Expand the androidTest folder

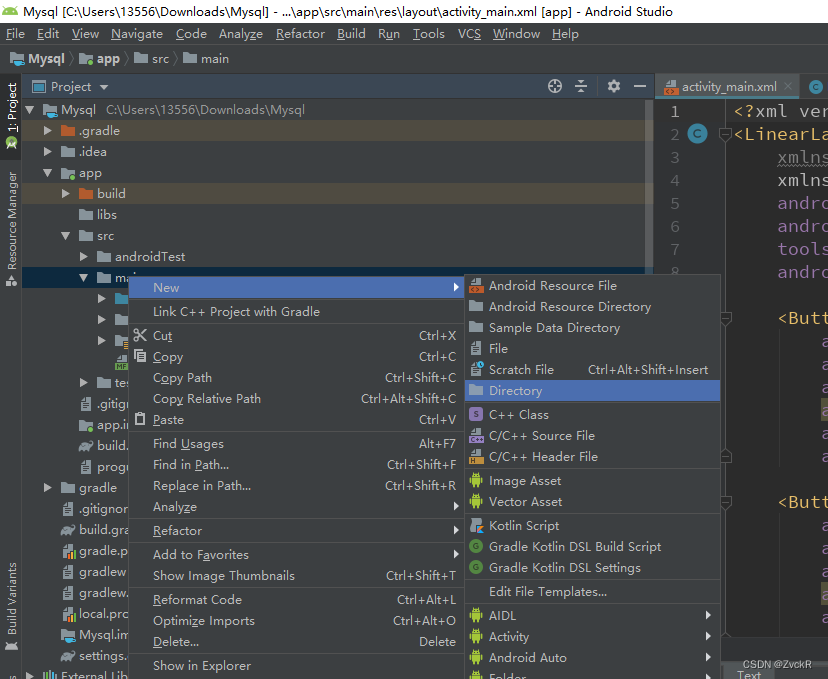[x=83, y=257]
